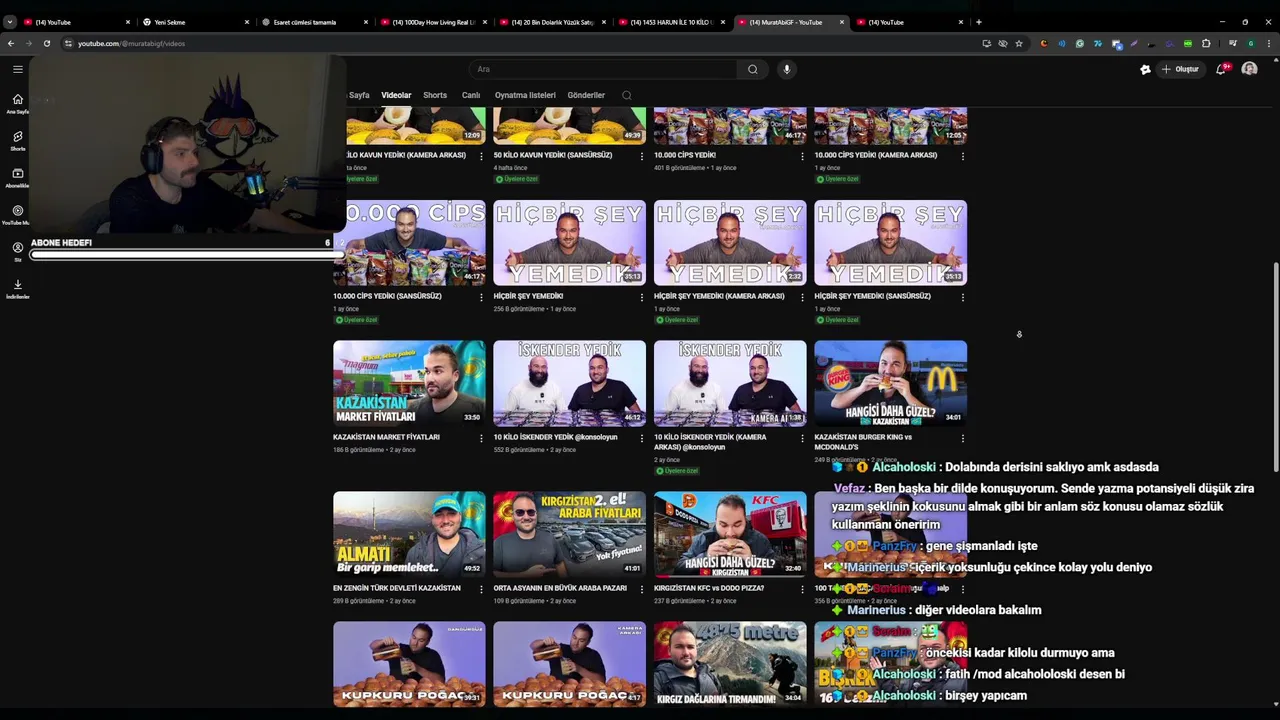Open the YouTube hamburger guide menu

[17, 69]
